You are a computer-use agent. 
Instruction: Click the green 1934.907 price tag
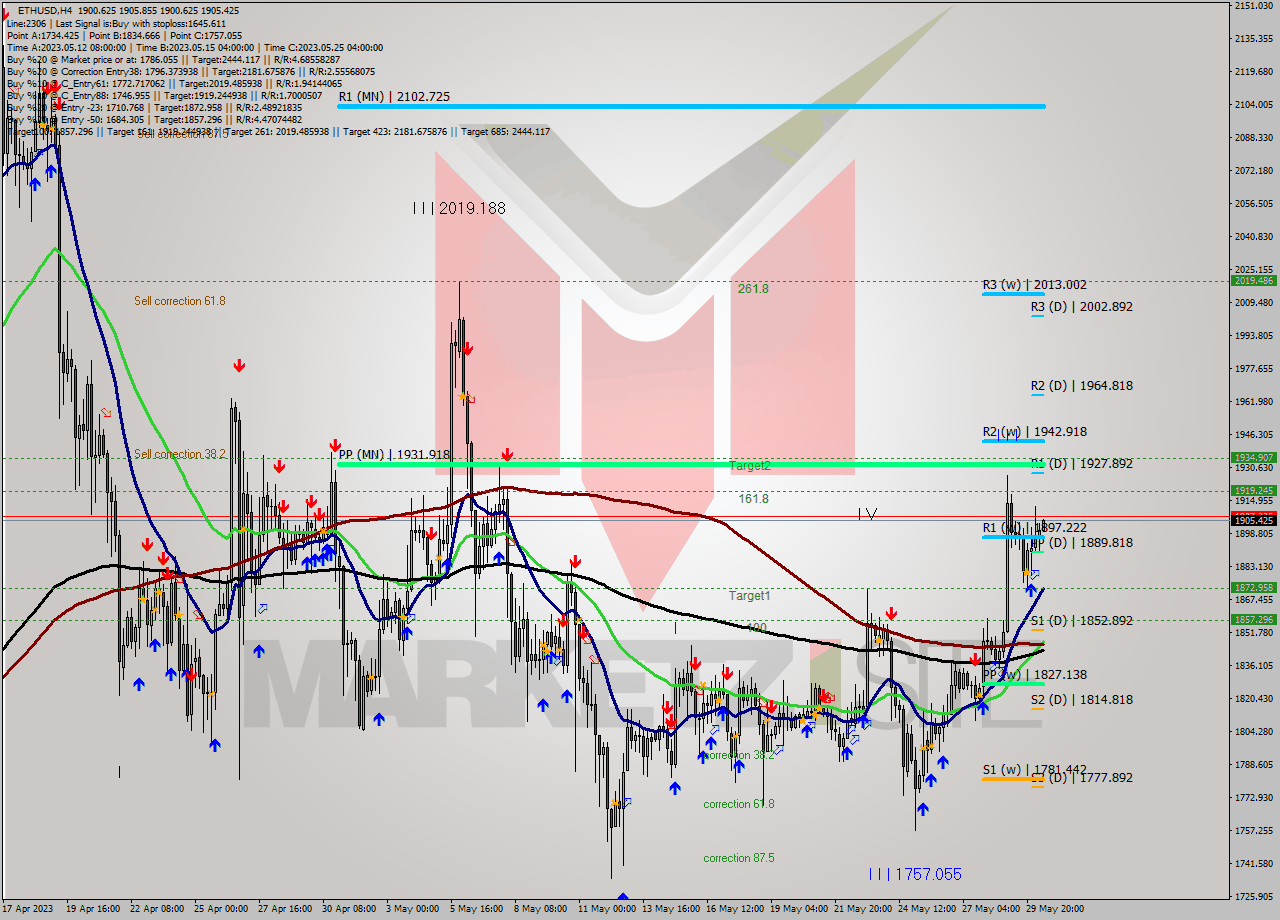coord(1253,457)
